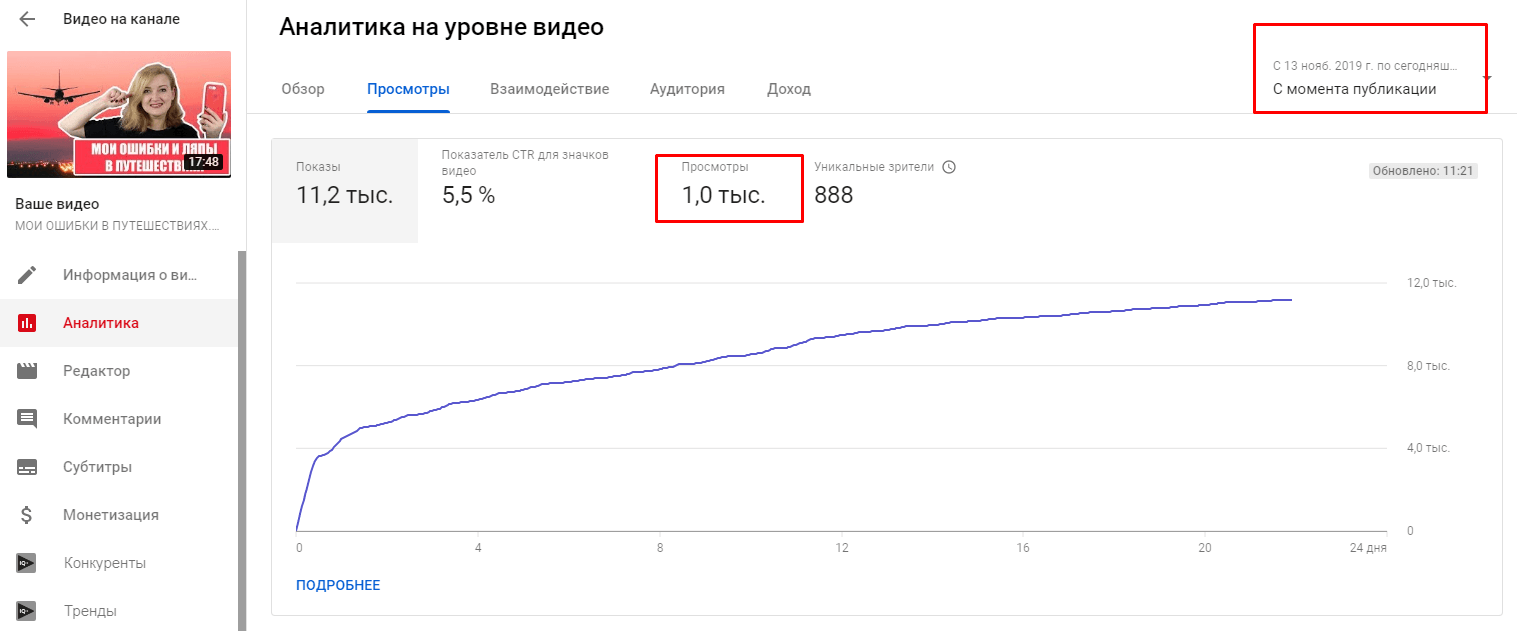Click the Конкуренты extension icon
The image size is (1517, 631).
pos(27,563)
